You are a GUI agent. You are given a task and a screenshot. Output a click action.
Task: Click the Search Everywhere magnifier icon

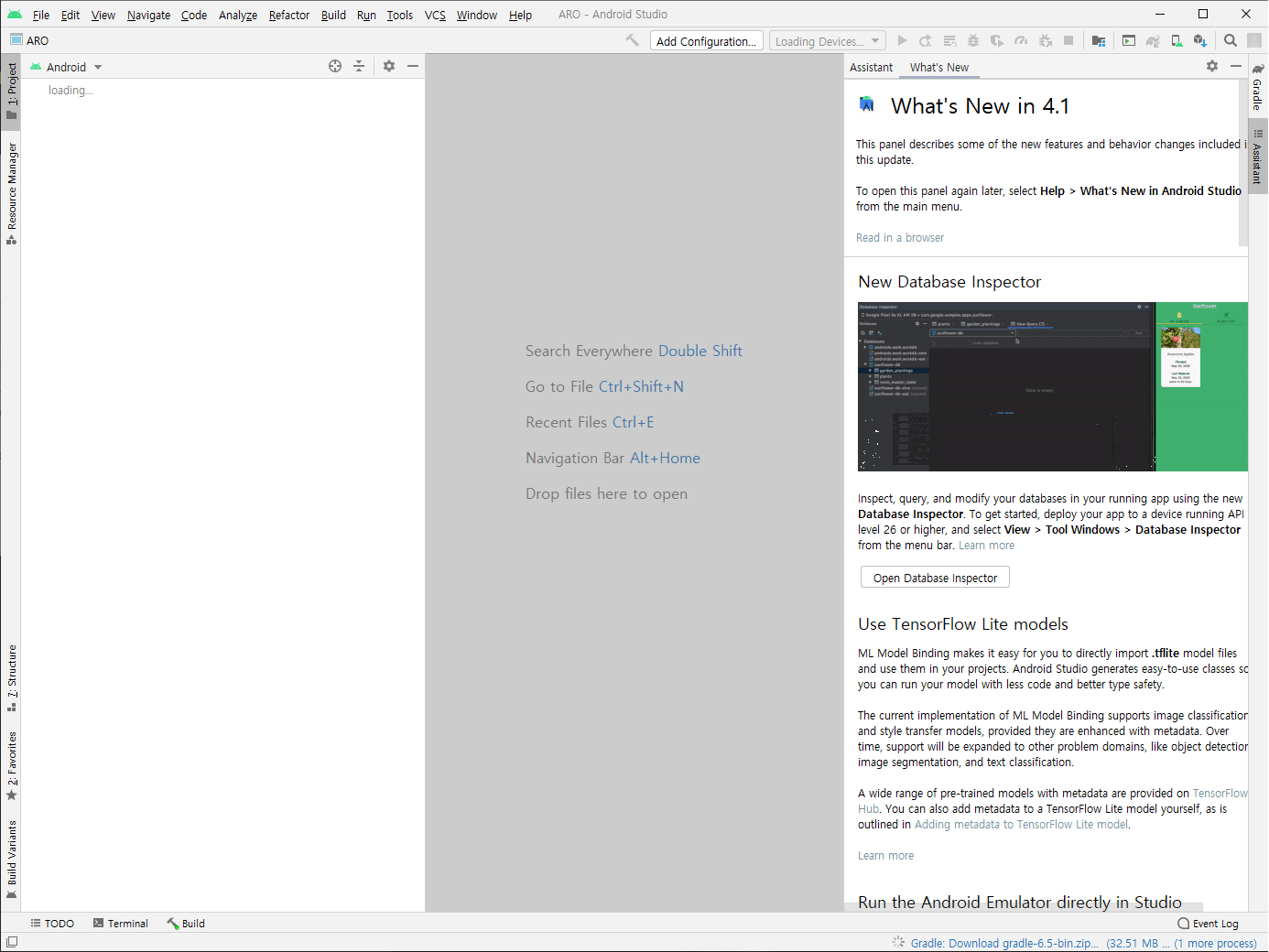click(1231, 40)
